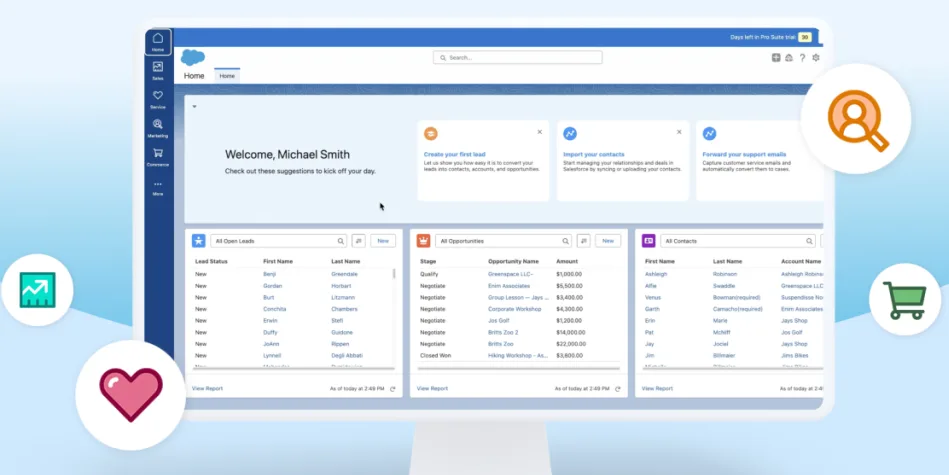The image size is (949, 475).
Task: Open the More menu in sidebar
Action: [x=158, y=188]
